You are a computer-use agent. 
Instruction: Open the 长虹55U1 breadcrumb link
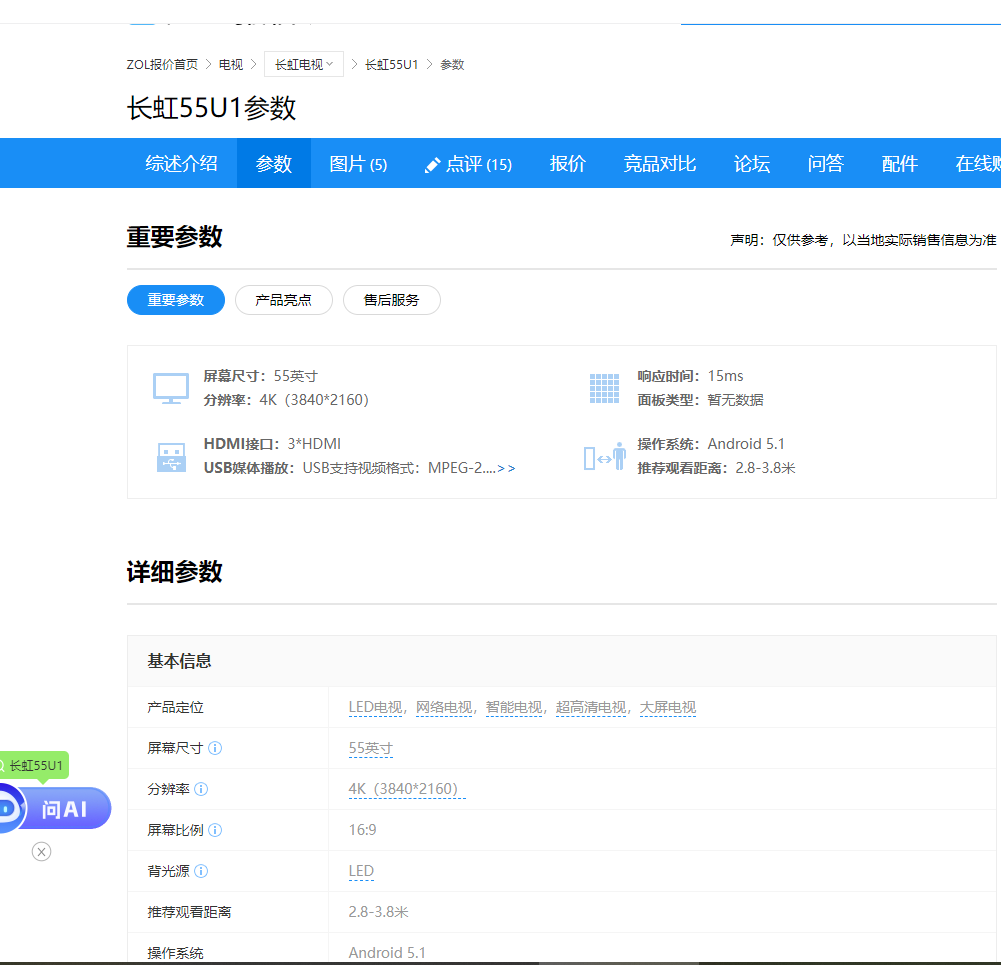pyautogui.click(x=391, y=64)
